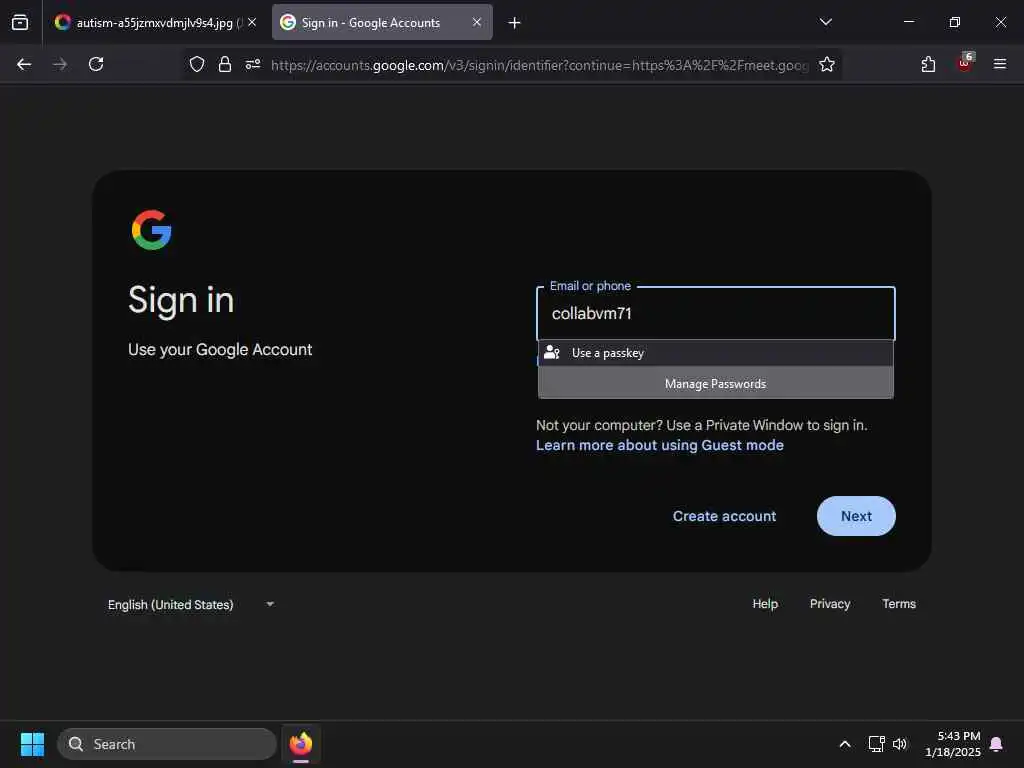Close the autism-a55jzmxvdmjlv9s4.jpg tab
This screenshot has height=768, width=1024.
click(x=252, y=22)
